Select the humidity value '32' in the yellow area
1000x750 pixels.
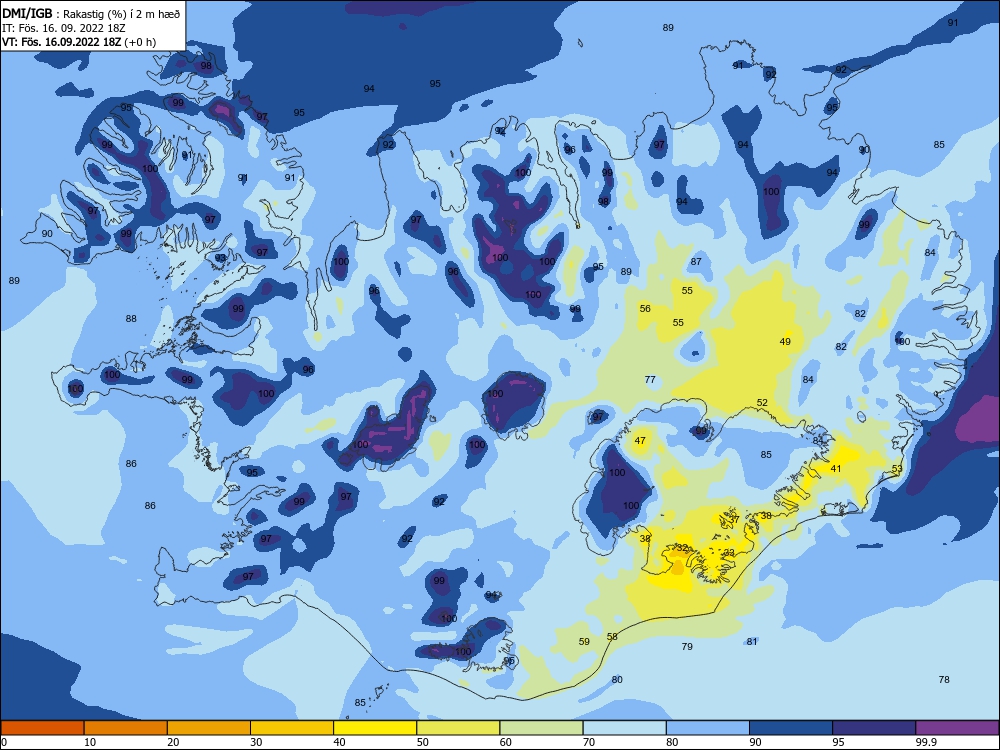(682, 548)
